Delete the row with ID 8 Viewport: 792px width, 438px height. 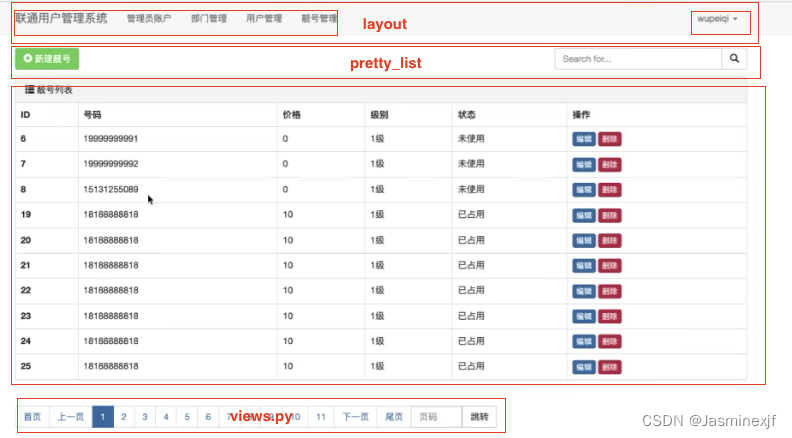point(610,189)
